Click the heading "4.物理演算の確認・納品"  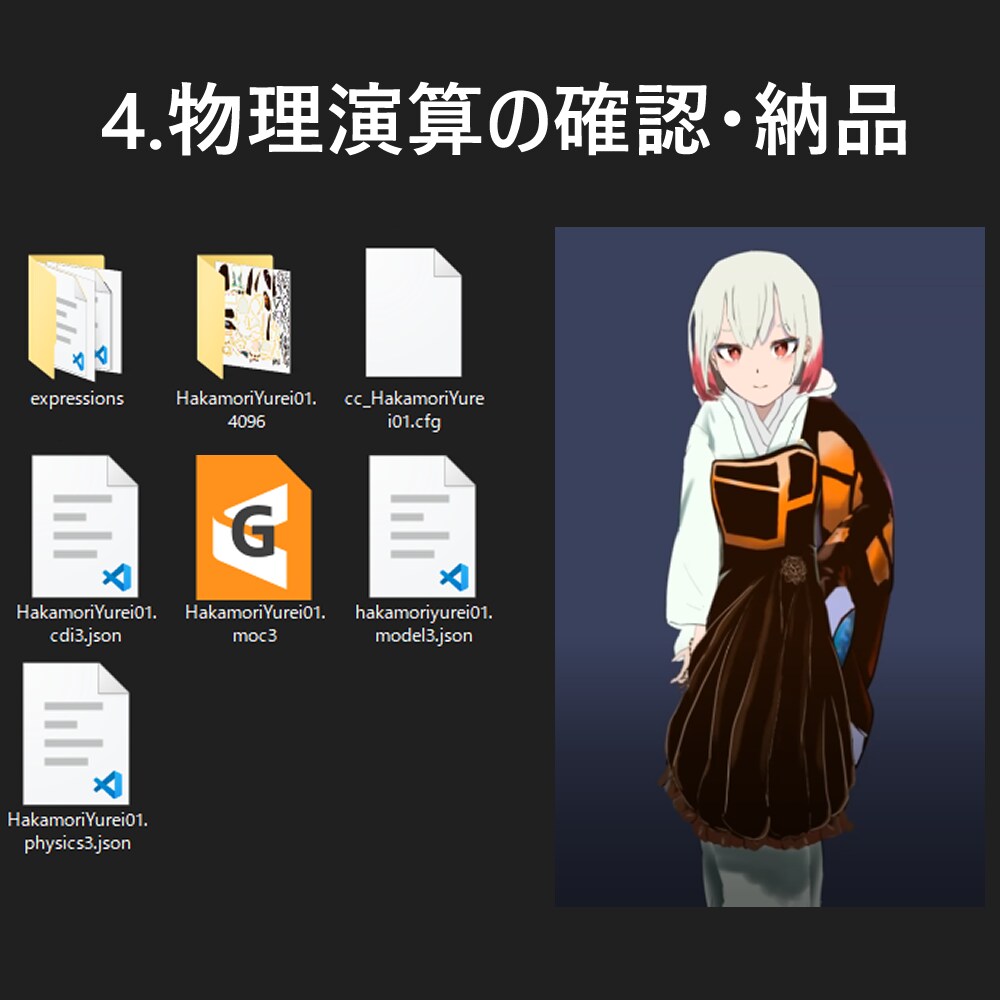(x=504, y=119)
